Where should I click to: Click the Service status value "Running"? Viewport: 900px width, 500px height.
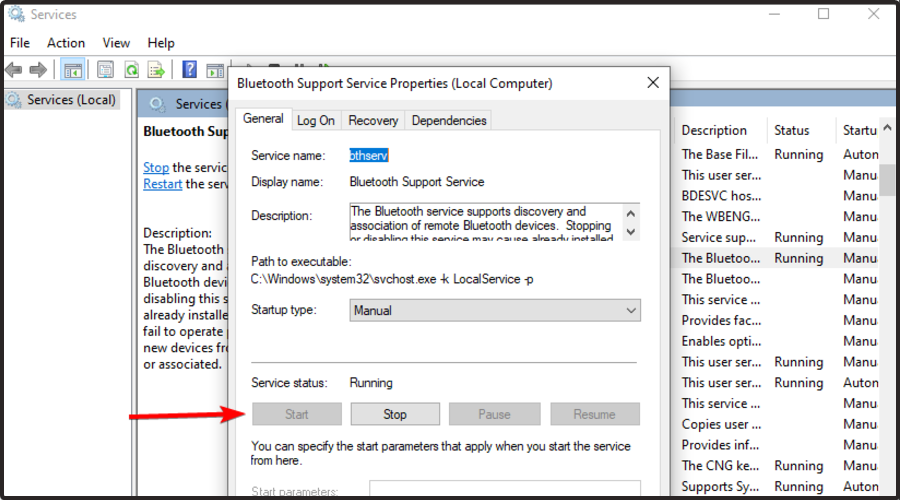[x=371, y=383]
